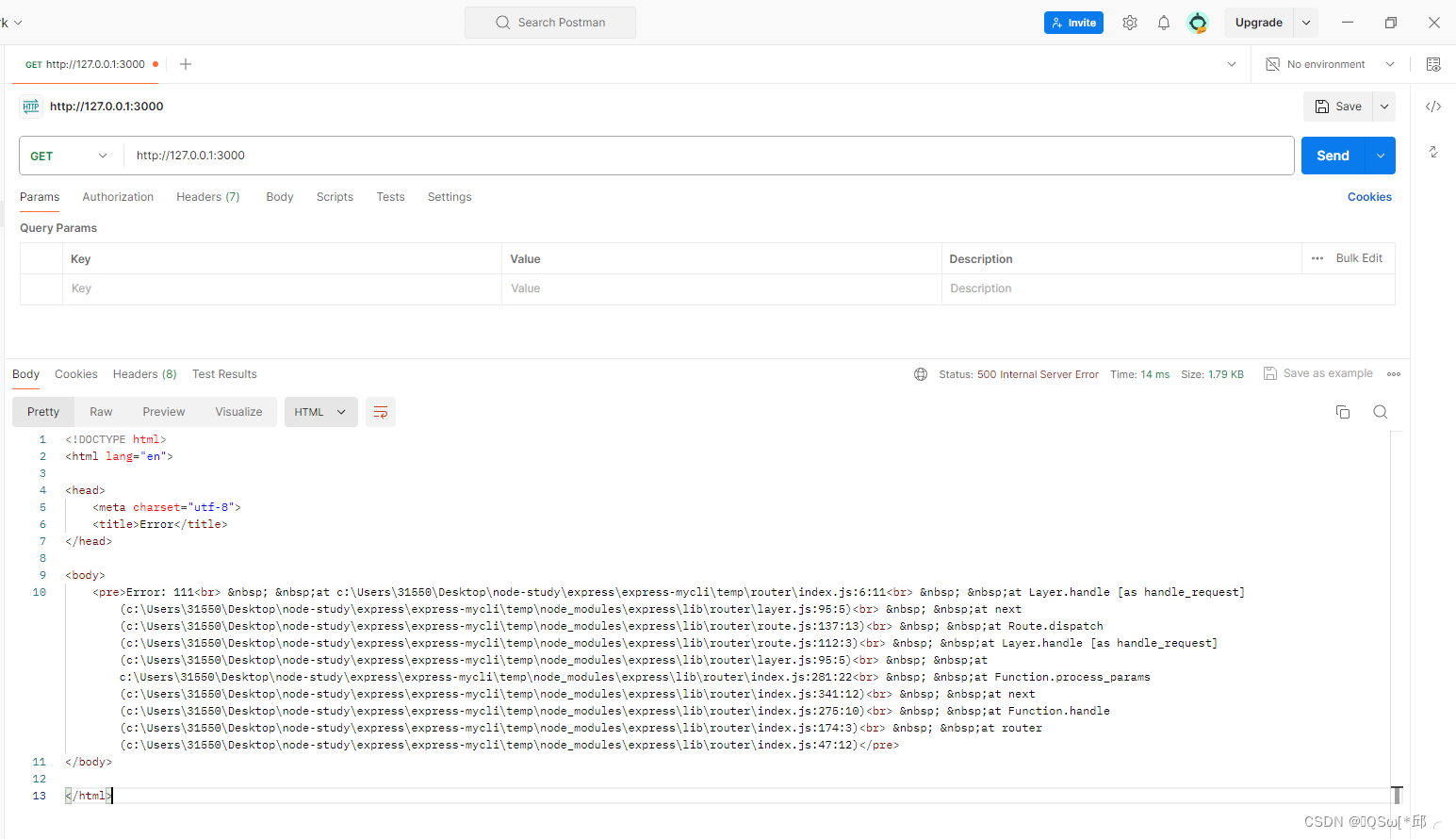This screenshot has height=839, width=1456.
Task: Open notifications bell
Action: pos(1164,23)
